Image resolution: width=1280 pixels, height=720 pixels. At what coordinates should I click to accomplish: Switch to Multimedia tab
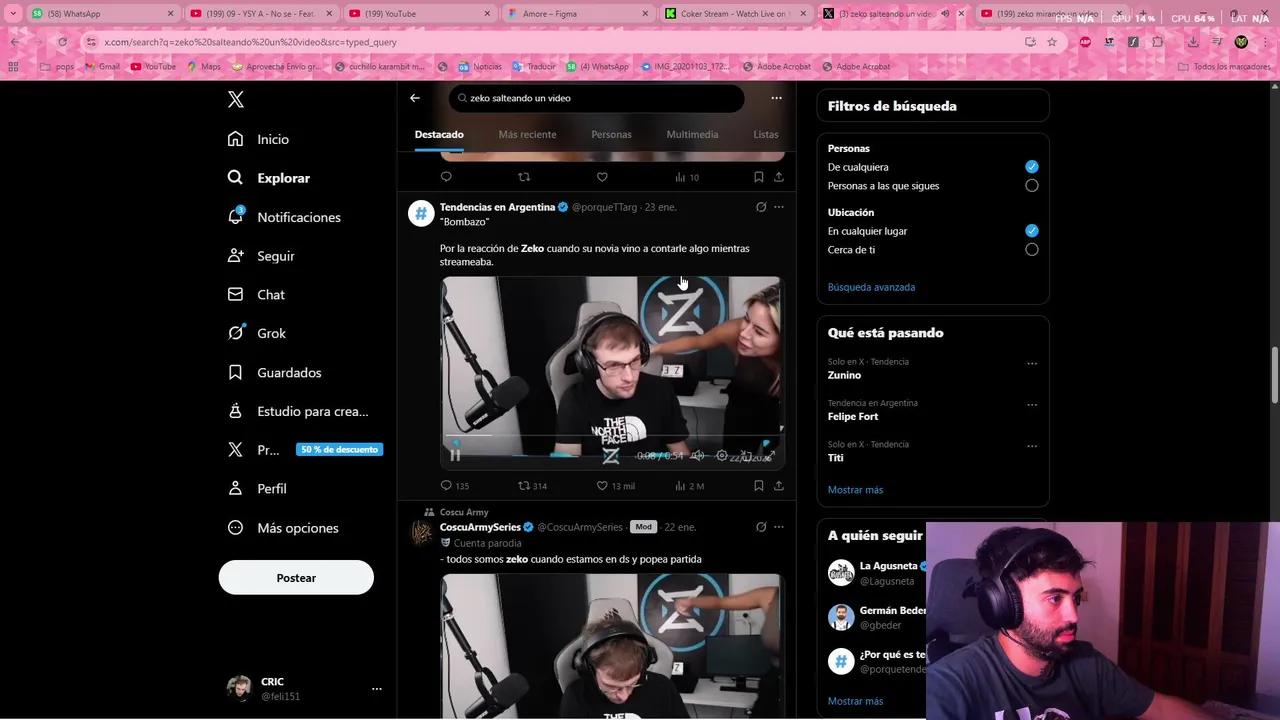coord(692,134)
